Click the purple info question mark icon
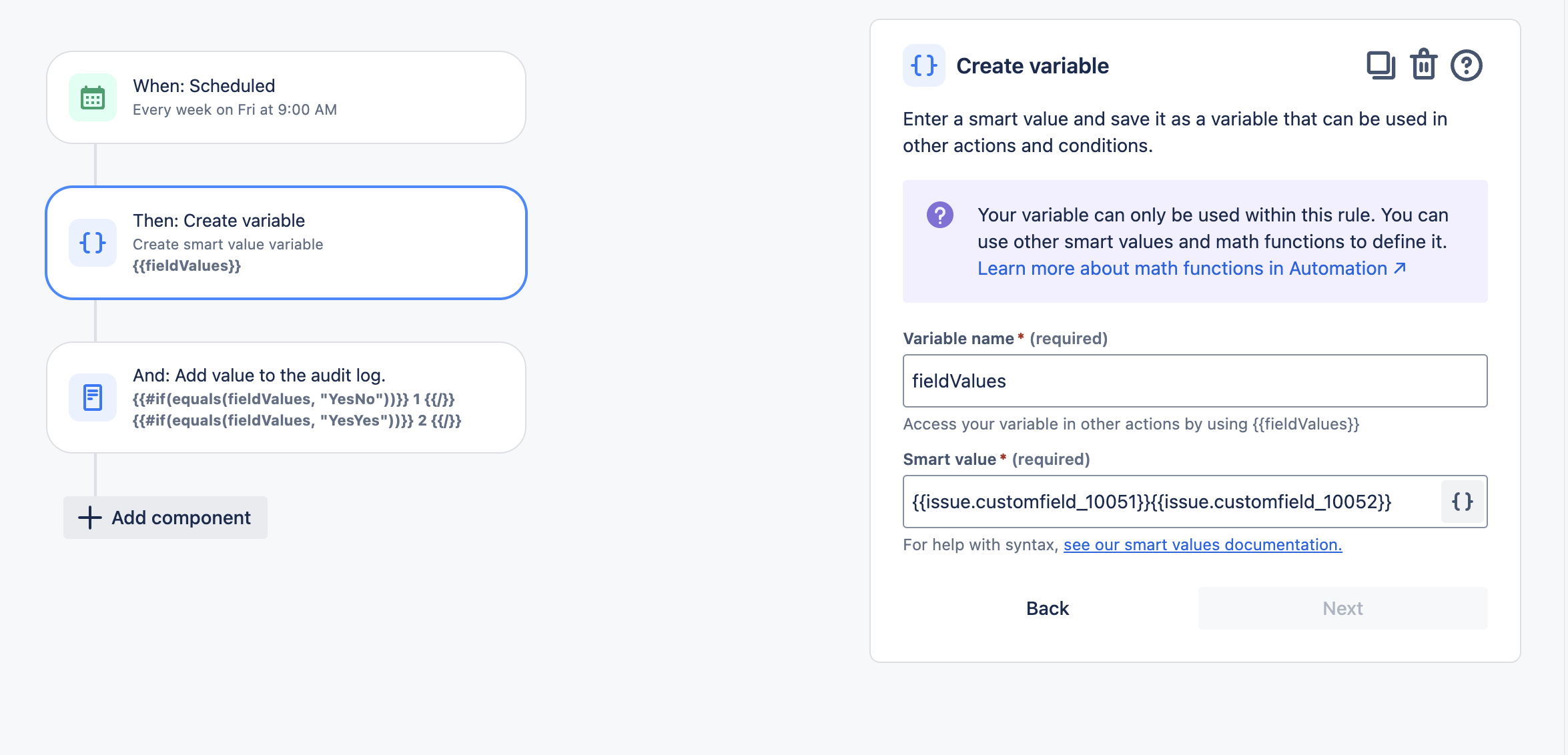The height and width of the screenshot is (755, 1568). [939, 215]
